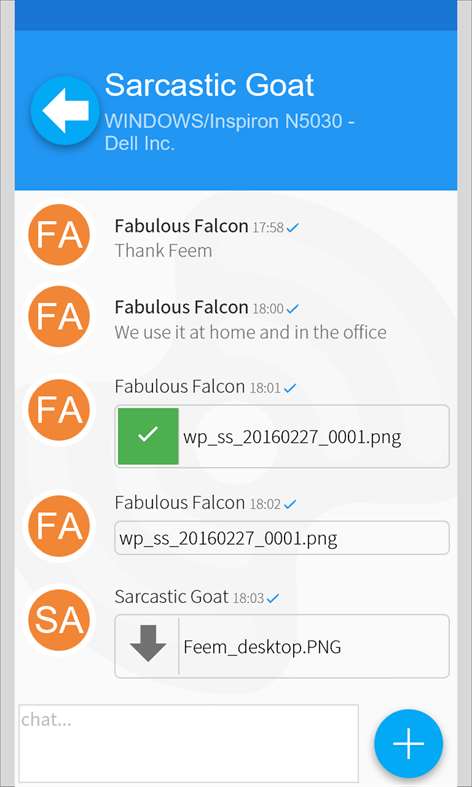
Task: Tap the FA avatar next to the 18:00 message
Action: (x=59, y=316)
